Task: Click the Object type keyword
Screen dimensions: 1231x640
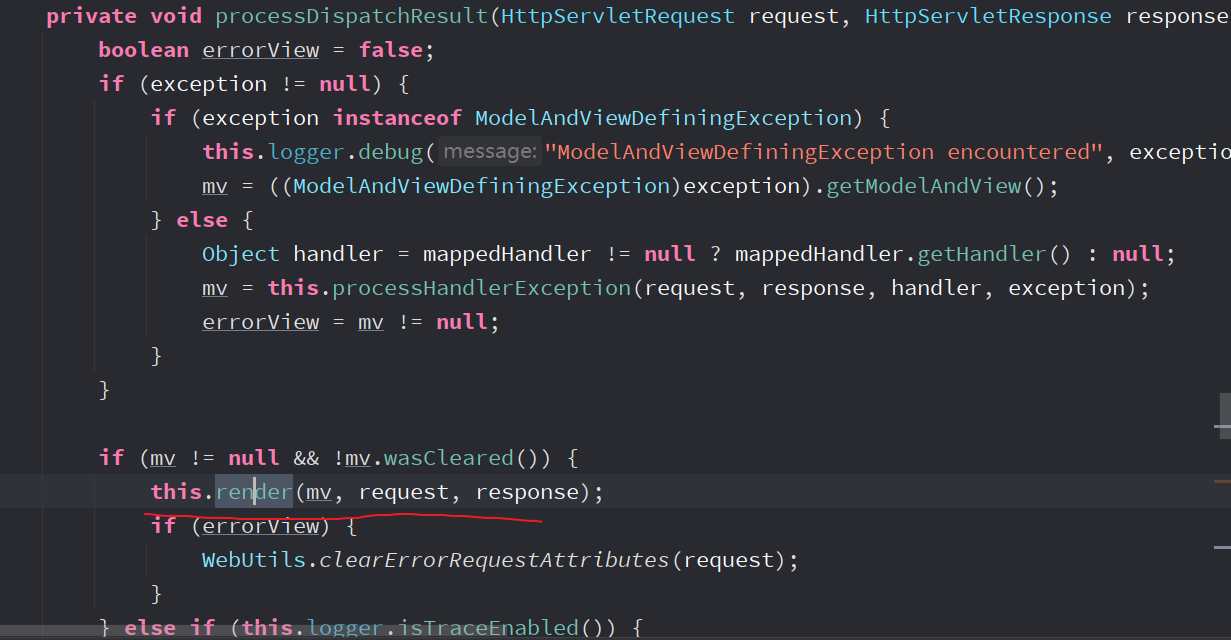Action: pyautogui.click(x=241, y=254)
